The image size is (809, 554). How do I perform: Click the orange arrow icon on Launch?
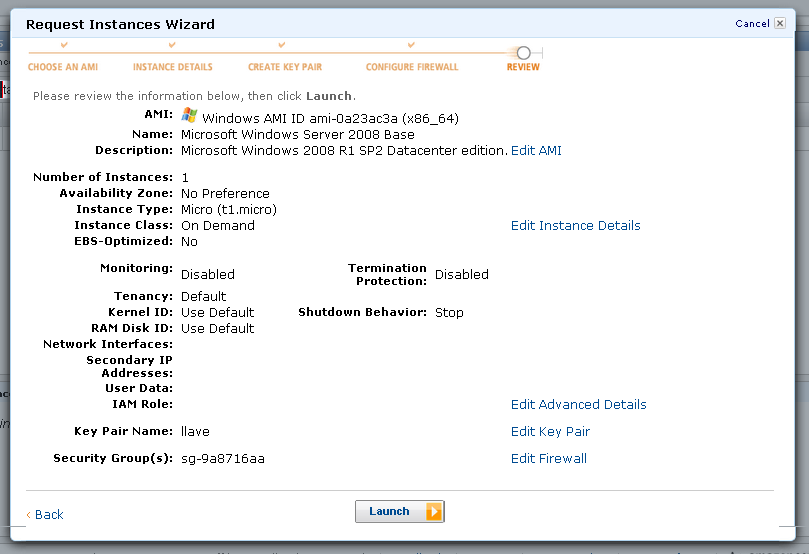[434, 511]
